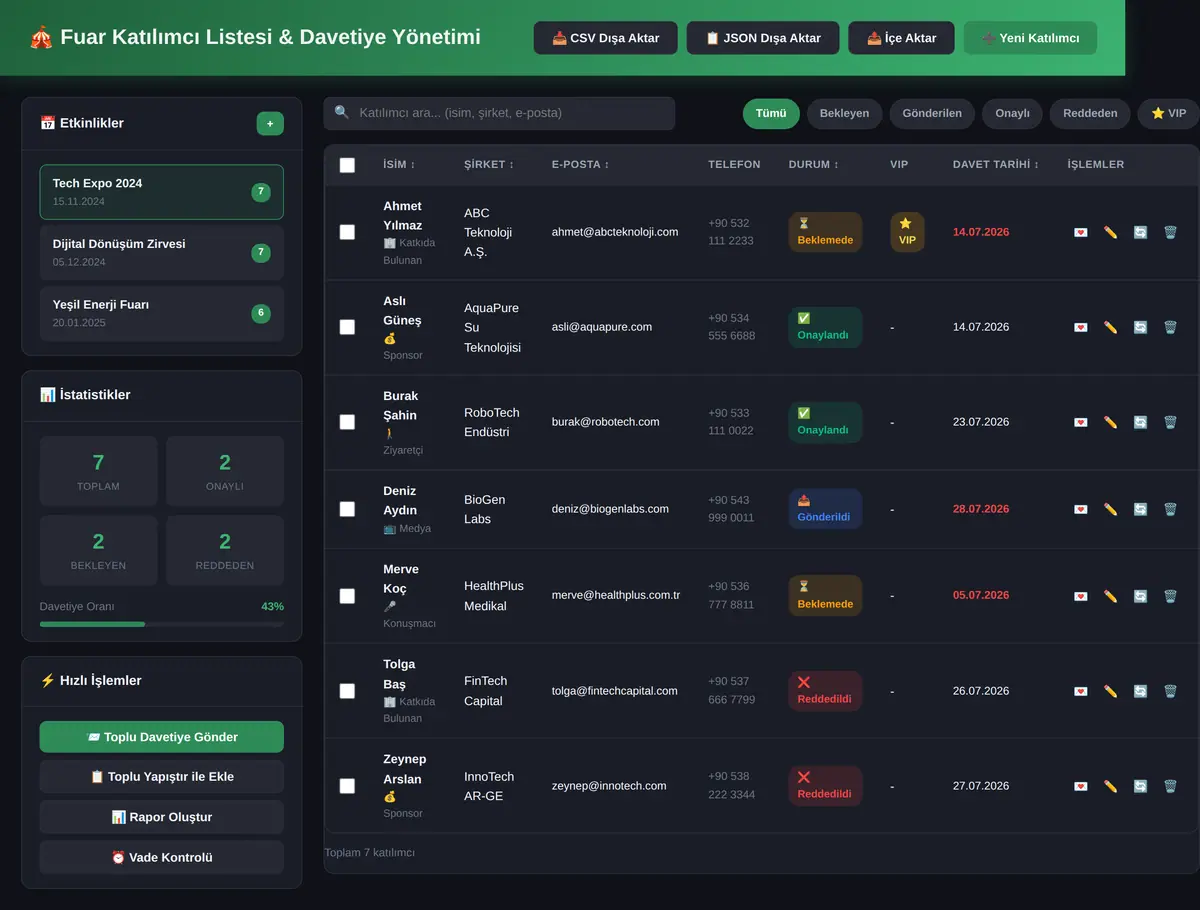Click the envelope icon for Zeynep Arslan
1200x910 pixels.
click(x=1080, y=786)
